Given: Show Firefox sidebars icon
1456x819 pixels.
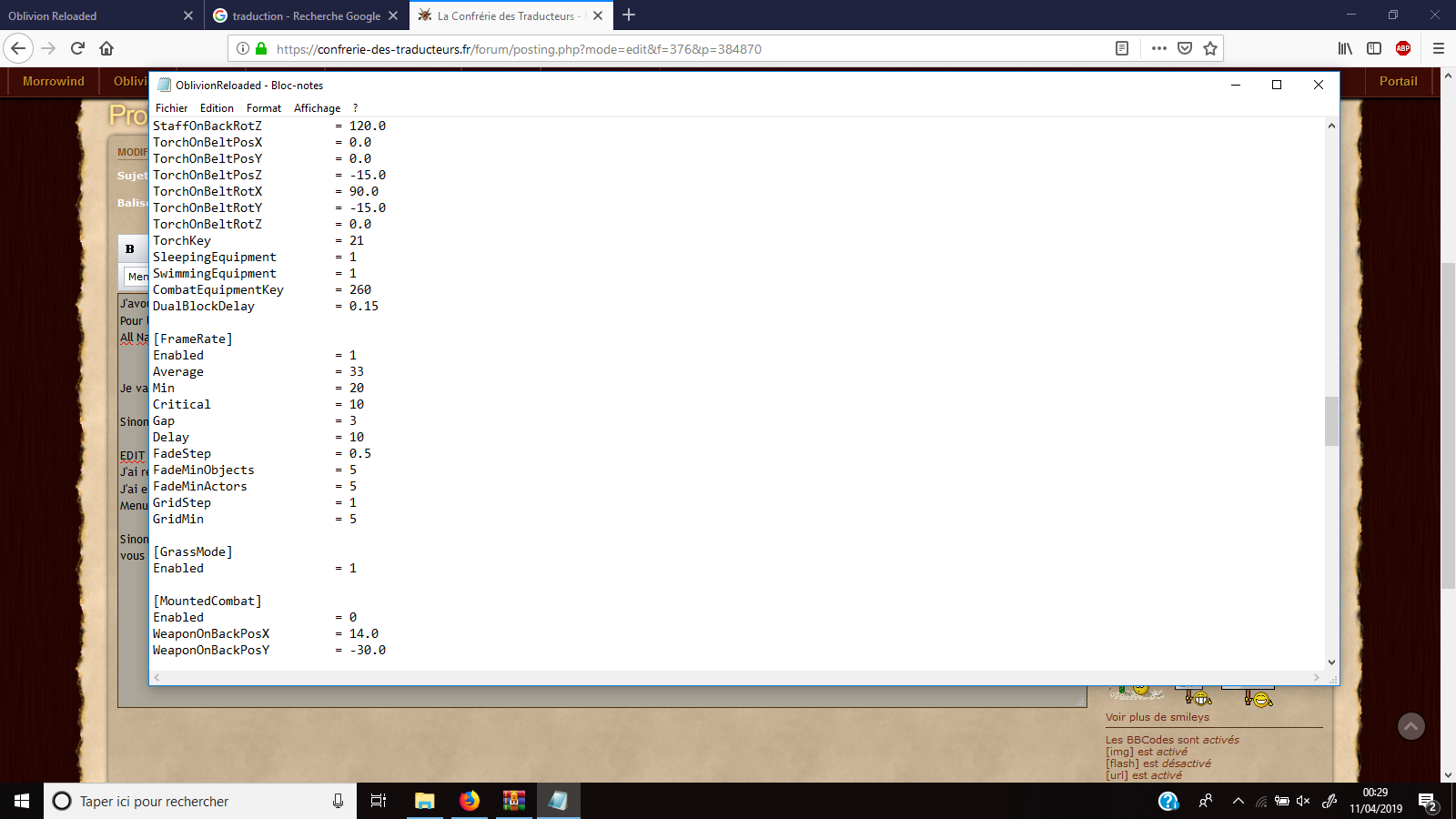Looking at the screenshot, I should click(x=1374, y=48).
